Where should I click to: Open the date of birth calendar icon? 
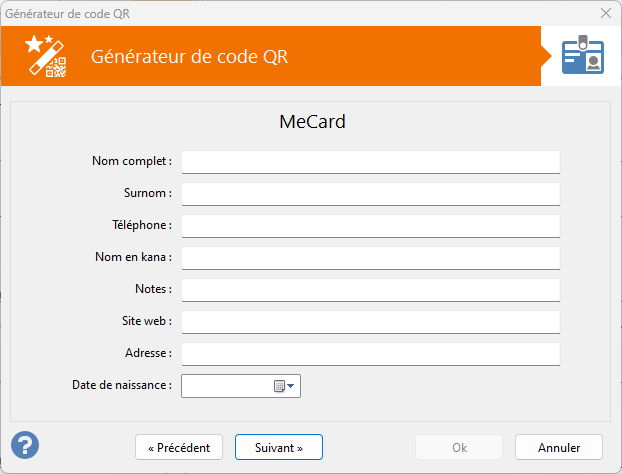(279, 386)
